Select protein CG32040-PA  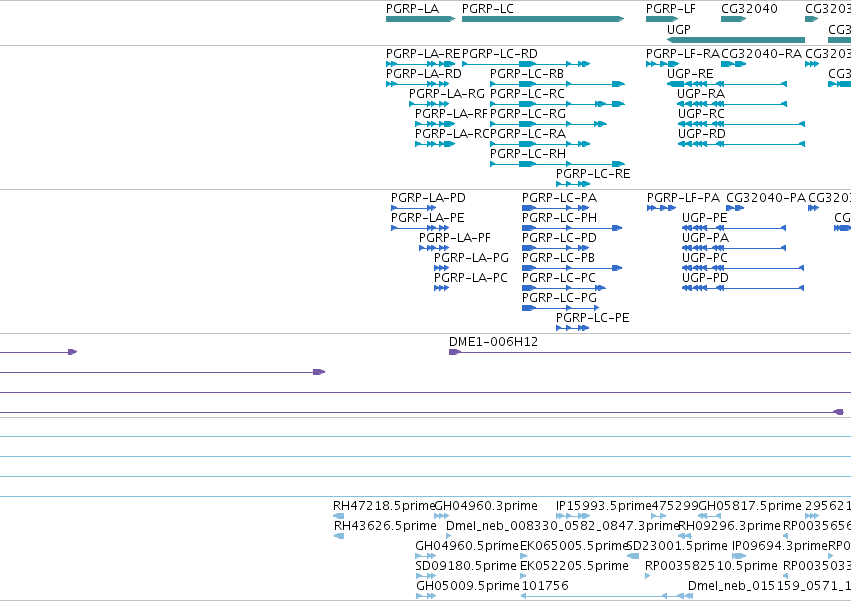point(735,208)
